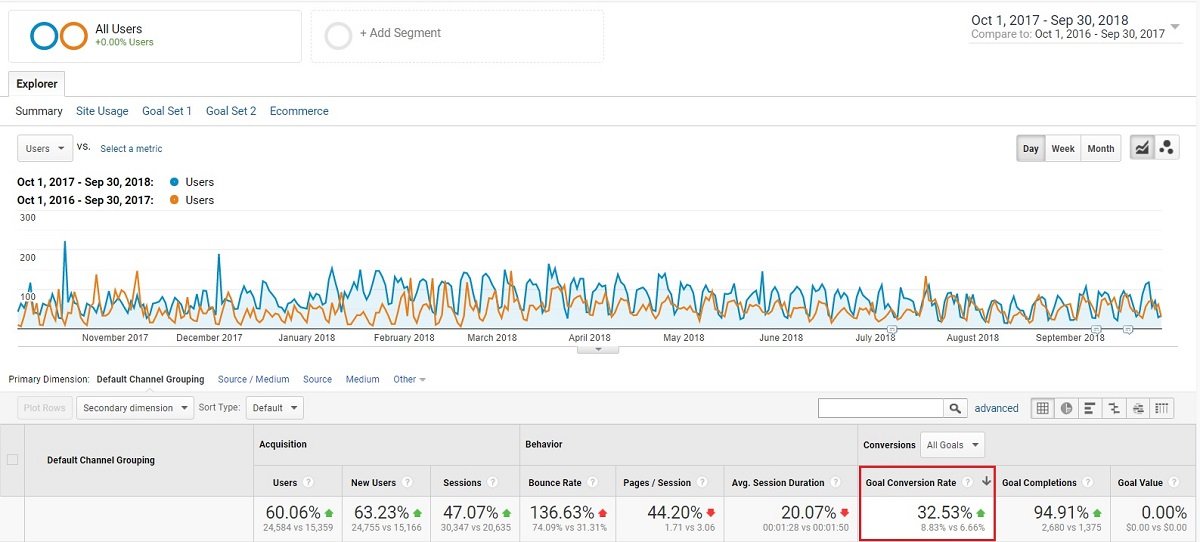Screen dimensions: 1200x542
Task: Open the Secondary dimension dropdown
Action: pos(135,408)
